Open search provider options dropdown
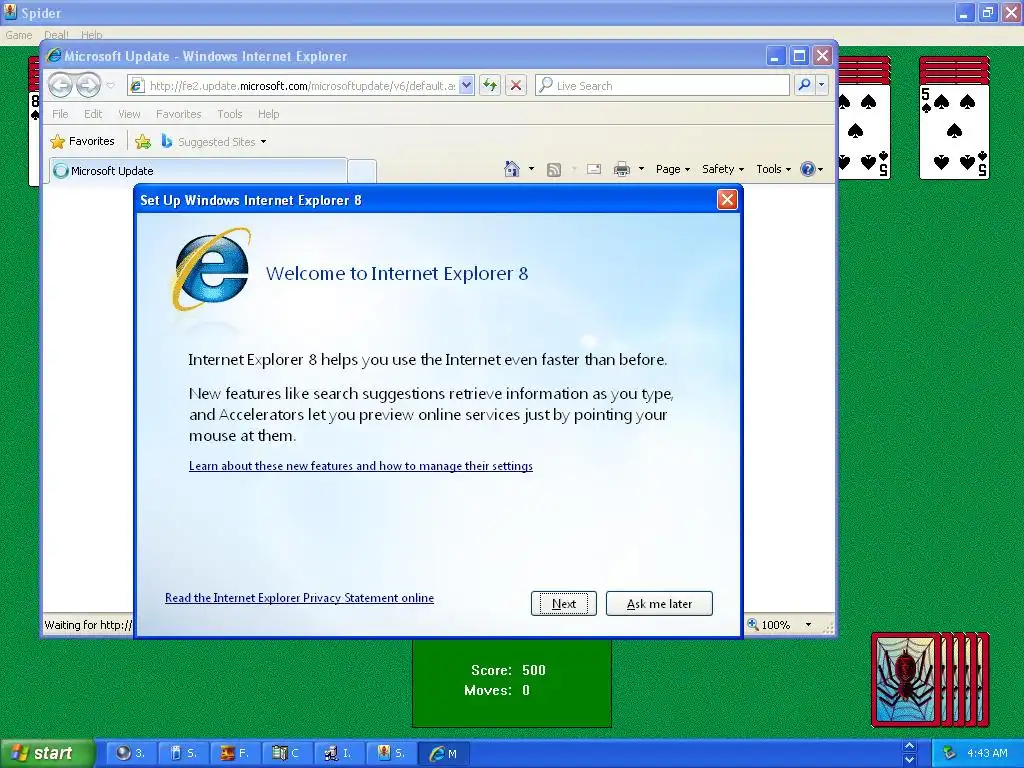 click(822, 85)
